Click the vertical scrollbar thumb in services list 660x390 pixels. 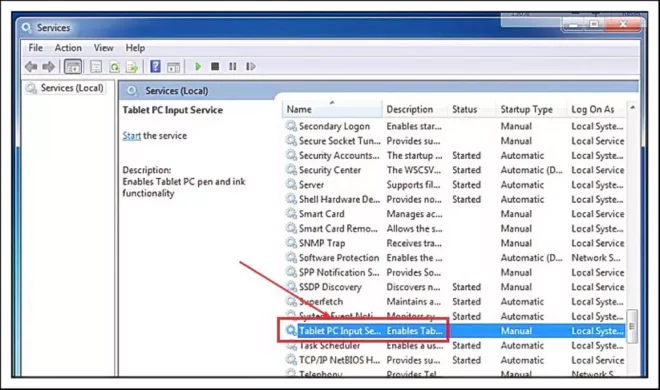(632, 326)
